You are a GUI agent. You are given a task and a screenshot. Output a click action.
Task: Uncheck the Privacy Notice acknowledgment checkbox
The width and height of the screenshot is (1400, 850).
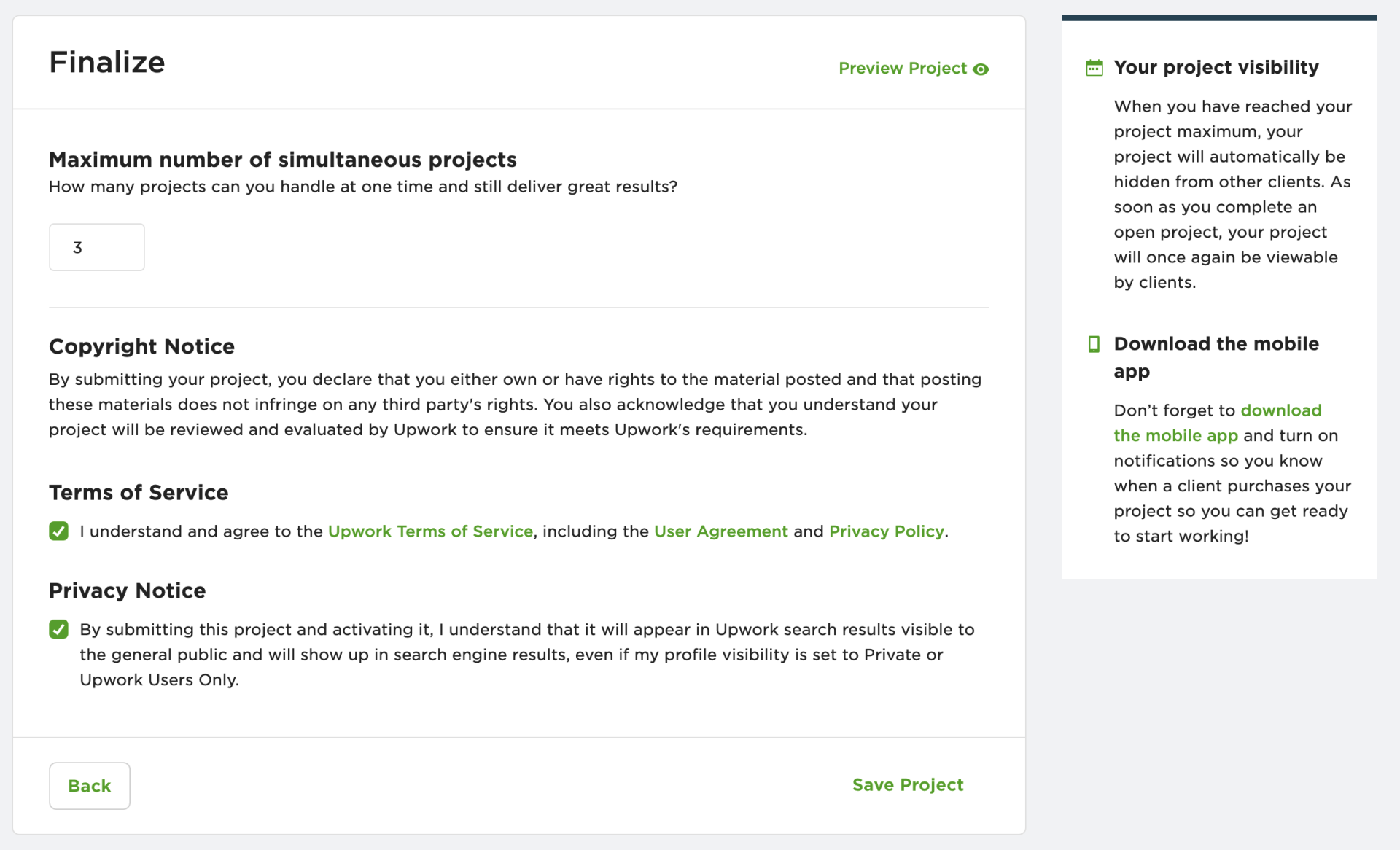[58, 629]
